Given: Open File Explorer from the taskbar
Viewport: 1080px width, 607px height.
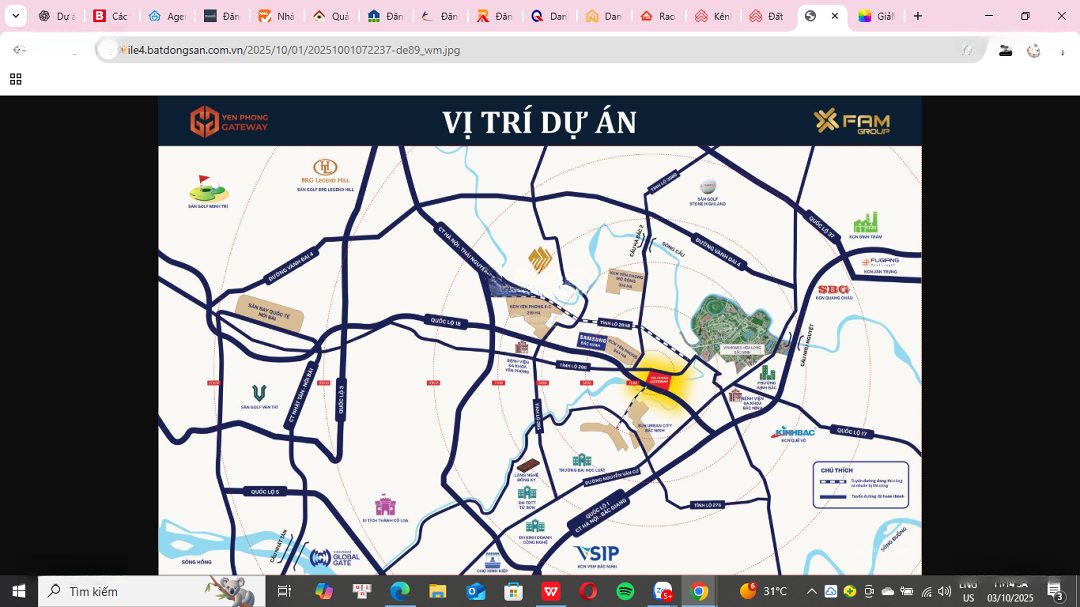Looking at the screenshot, I should coord(437,591).
